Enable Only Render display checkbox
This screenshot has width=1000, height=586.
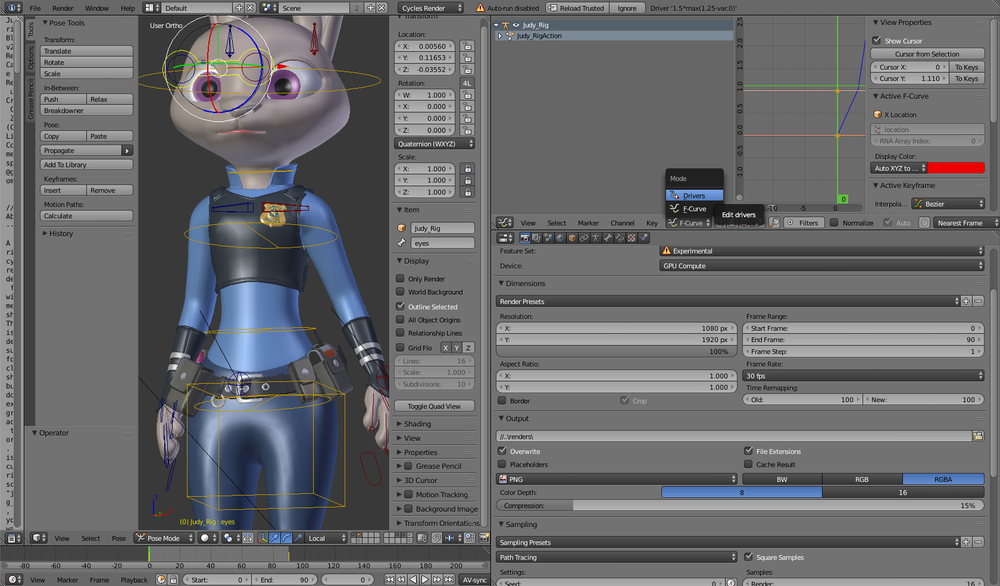pos(401,279)
